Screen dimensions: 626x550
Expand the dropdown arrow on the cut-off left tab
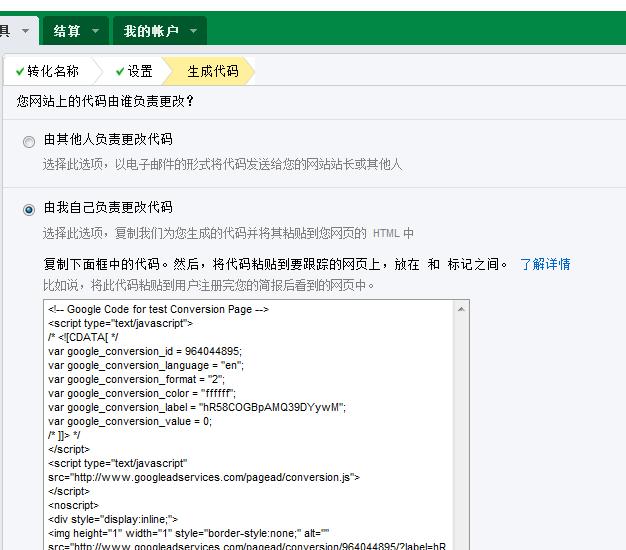25,31
